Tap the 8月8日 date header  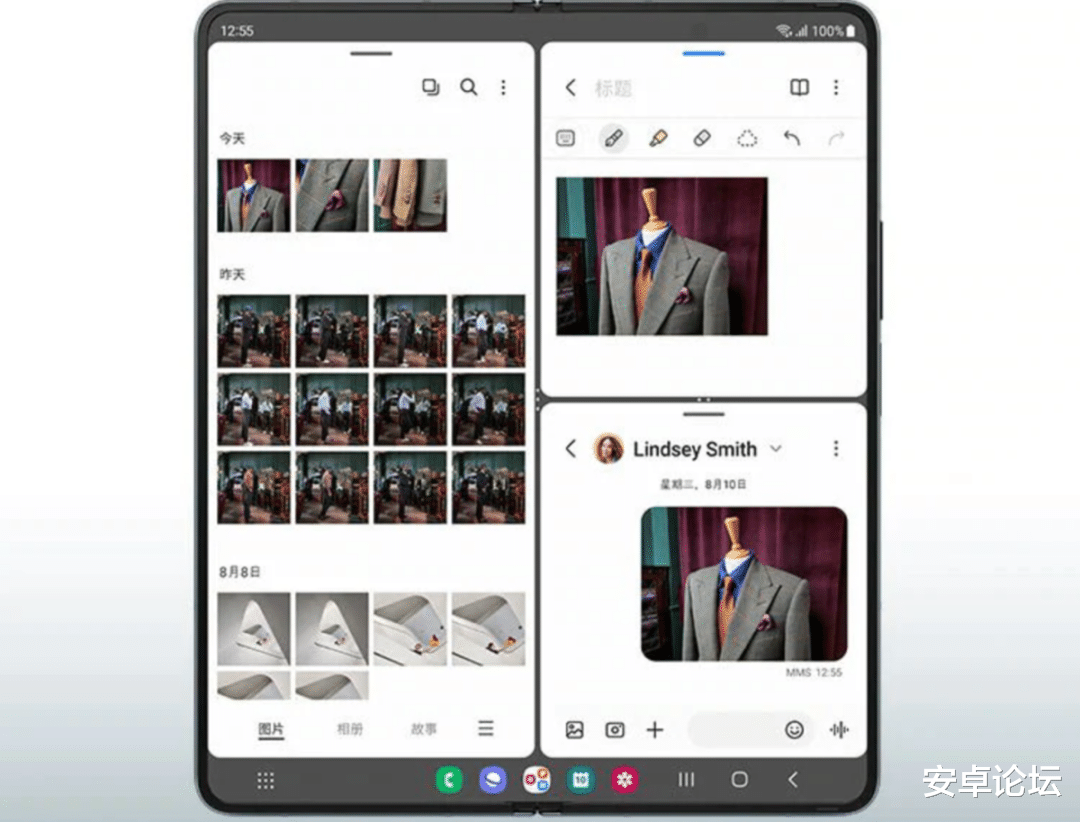(x=240, y=572)
